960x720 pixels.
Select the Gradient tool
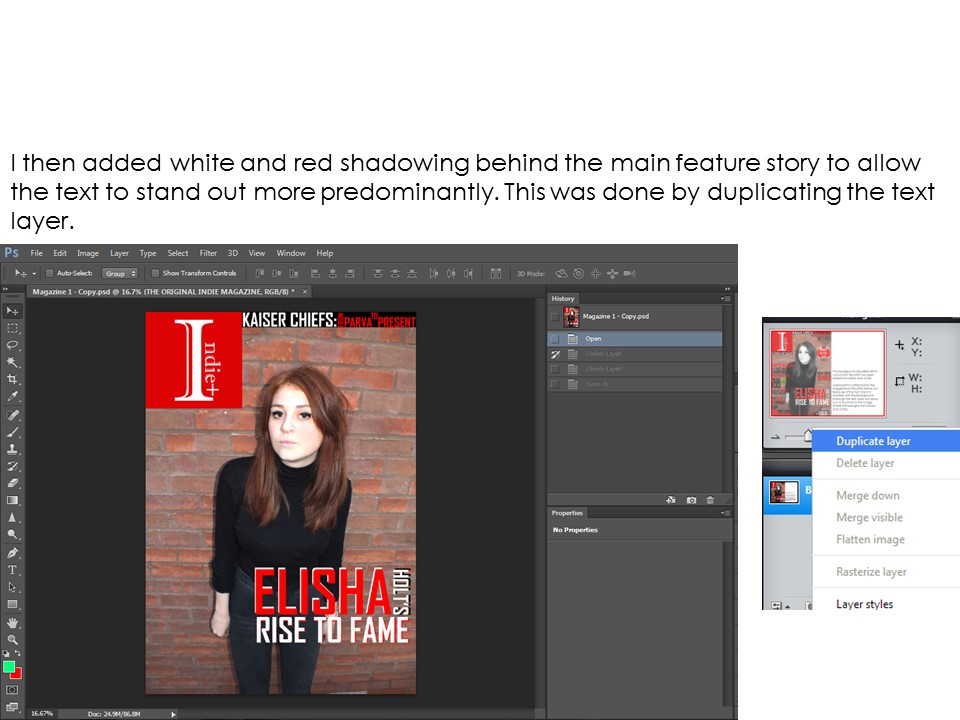[12, 500]
